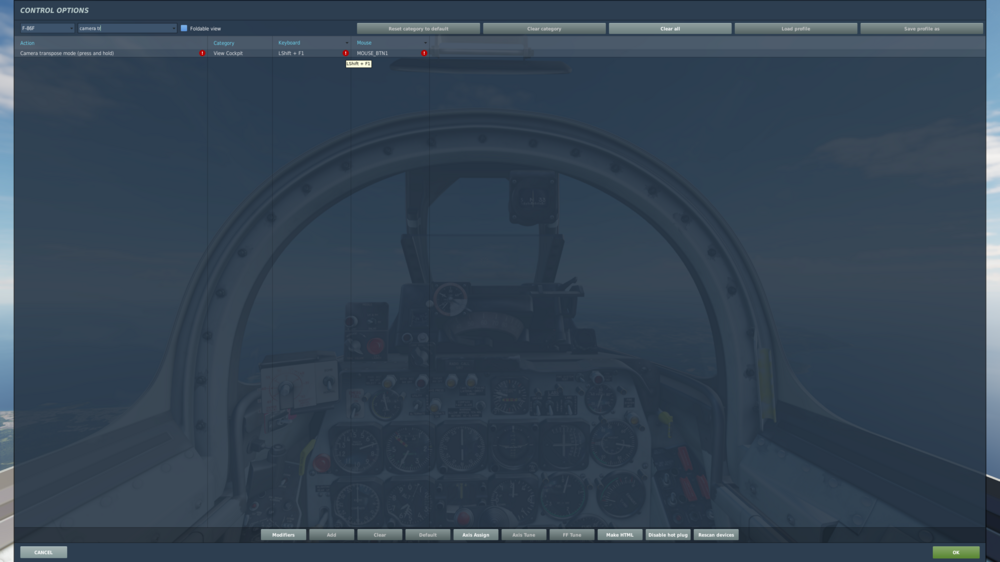Click the Axis Assign button

pyautogui.click(x=476, y=535)
